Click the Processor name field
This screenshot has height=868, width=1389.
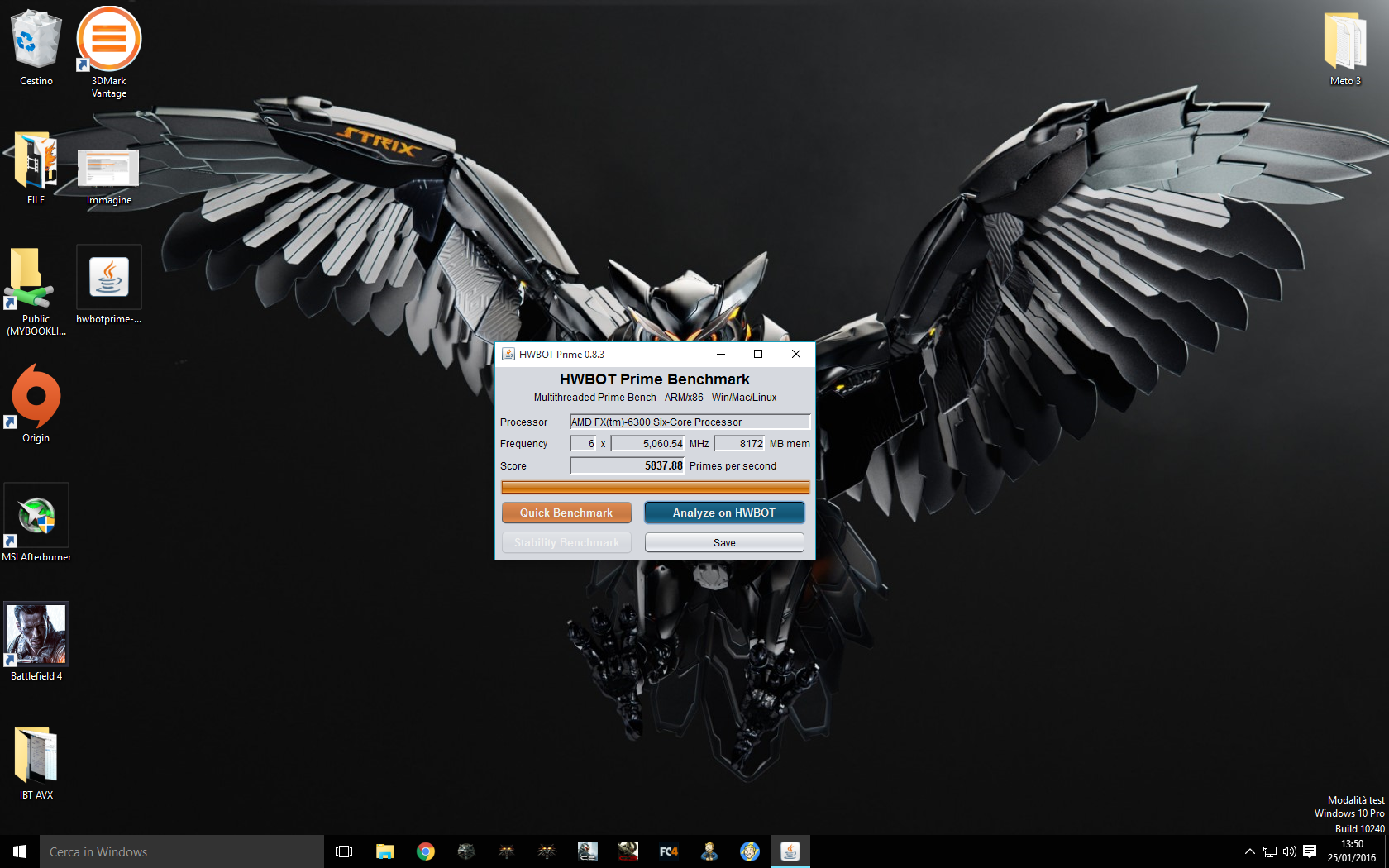point(690,422)
